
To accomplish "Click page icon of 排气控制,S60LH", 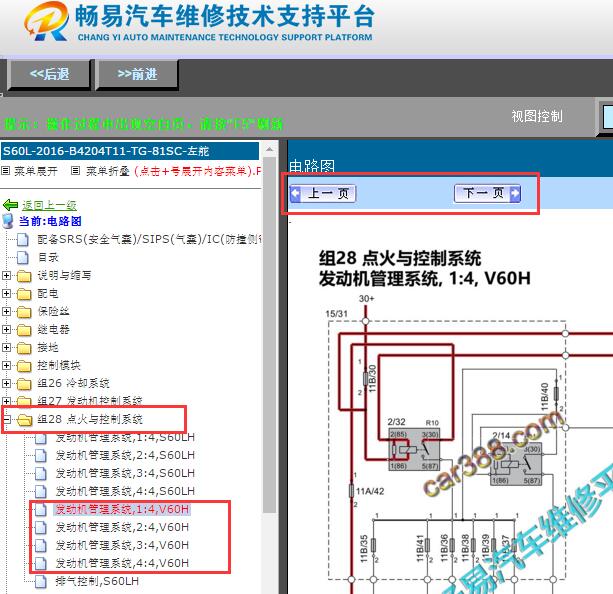I will tap(40, 581).
